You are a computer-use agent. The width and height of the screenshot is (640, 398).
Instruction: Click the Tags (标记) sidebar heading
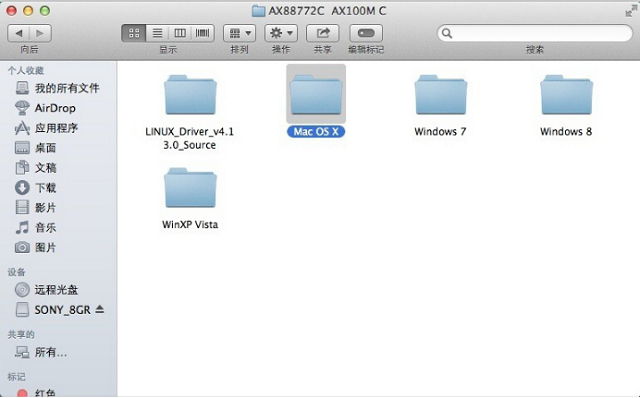click(x=16, y=377)
